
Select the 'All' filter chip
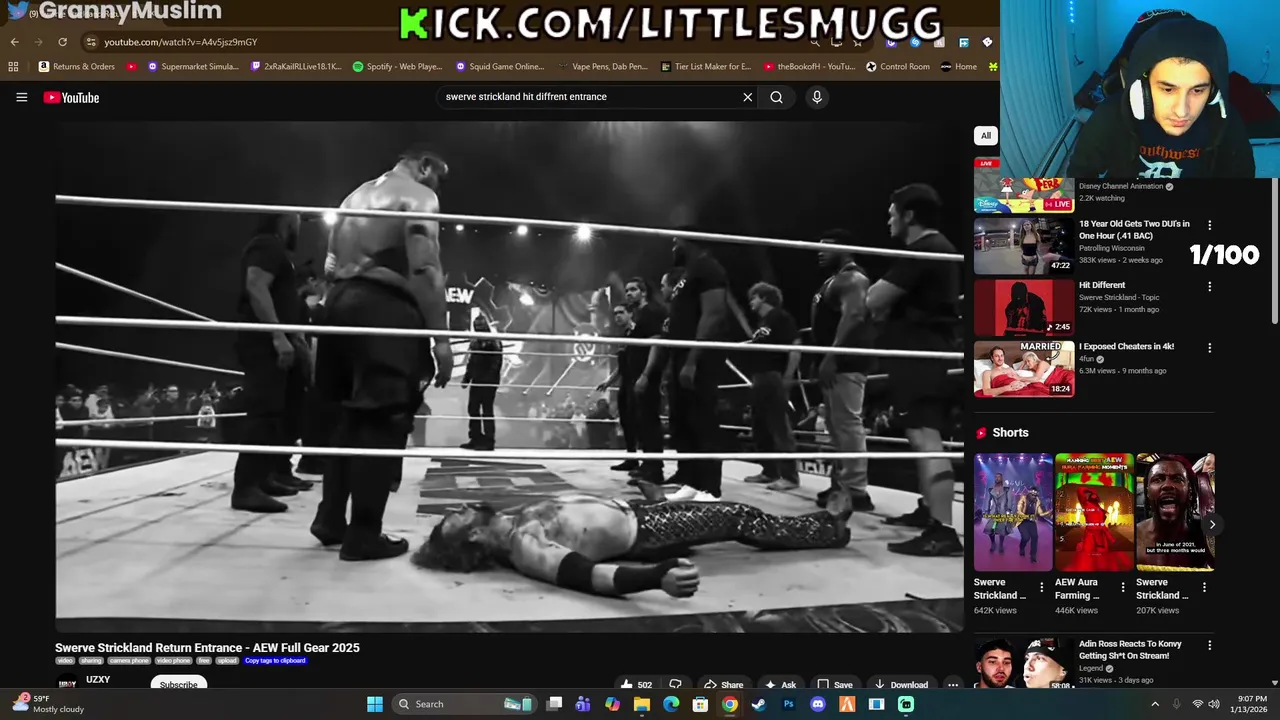click(x=986, y=136)
